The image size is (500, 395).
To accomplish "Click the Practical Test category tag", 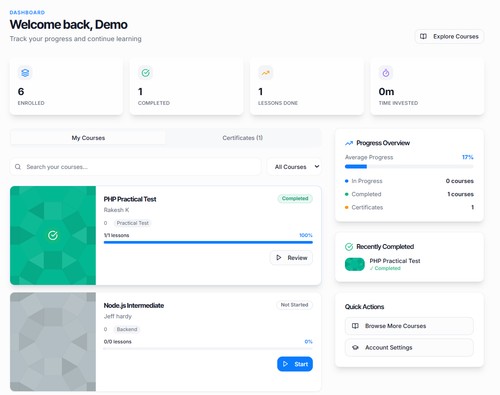I will click(x=133, y=223).
